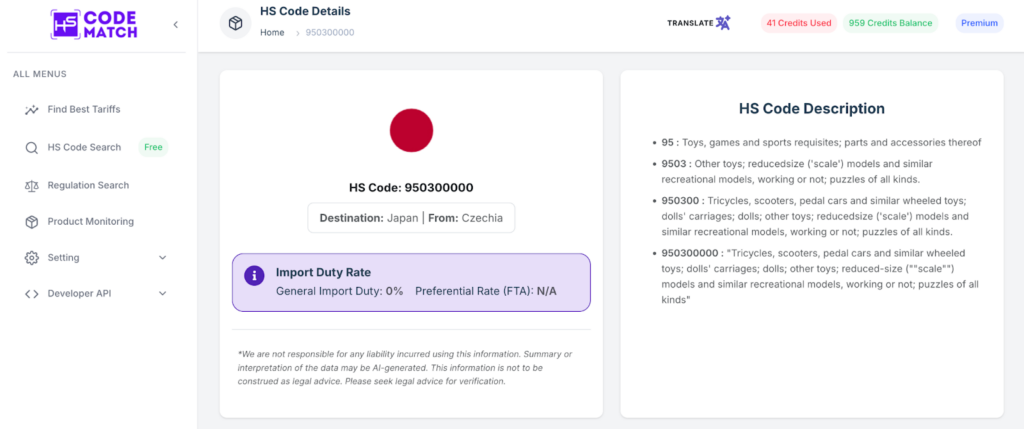Click the red Japan flag circle
1024x429 pixels.
(411, 131)
